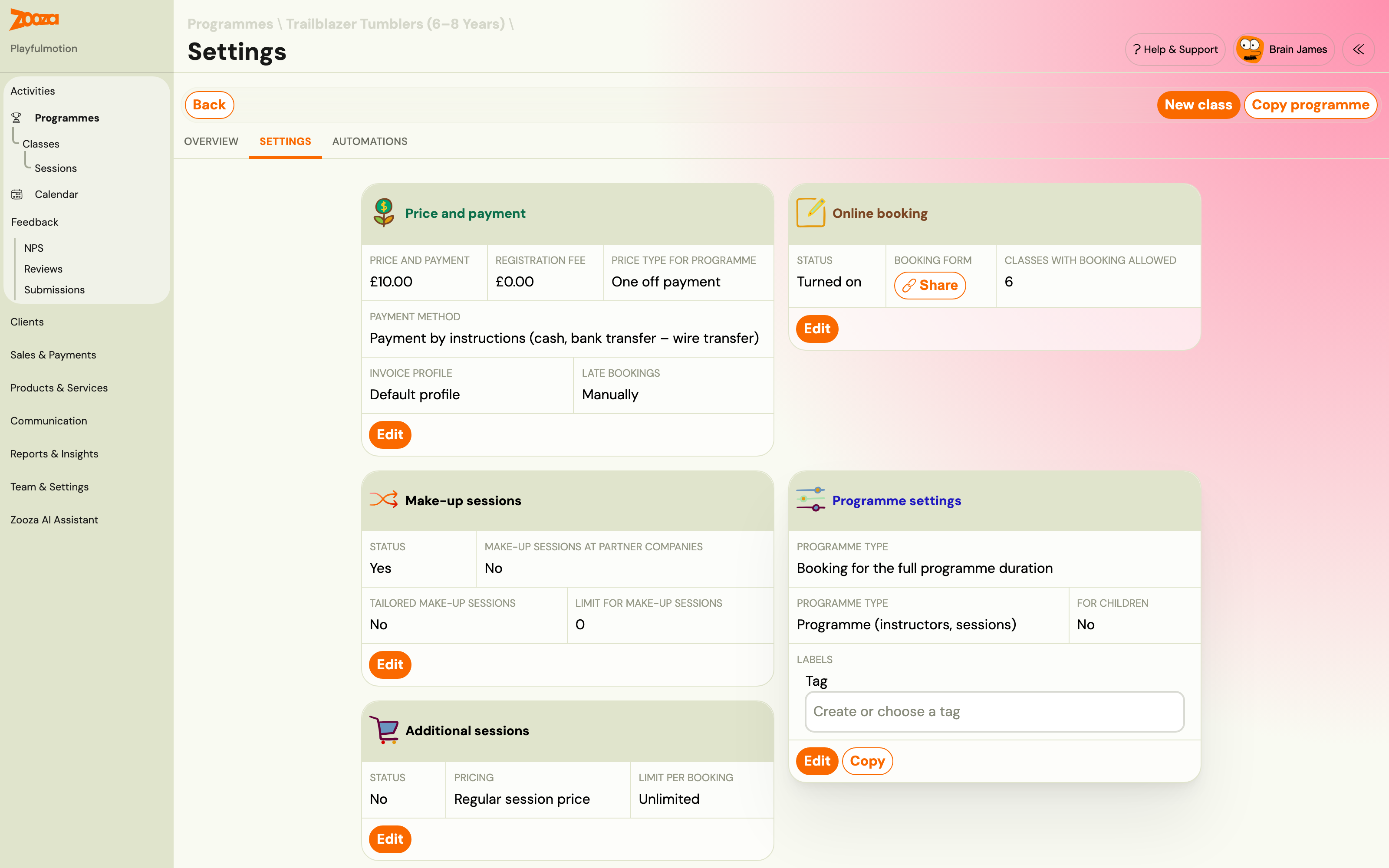Viewport: 1389px width, 868px height.
Task: Open Sessions in the sidebar
Action: (x=56, y=168)
